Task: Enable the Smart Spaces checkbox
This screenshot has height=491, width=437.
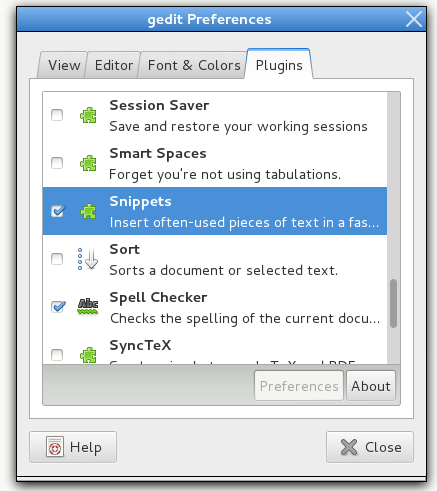Action: tap(57, 163)
